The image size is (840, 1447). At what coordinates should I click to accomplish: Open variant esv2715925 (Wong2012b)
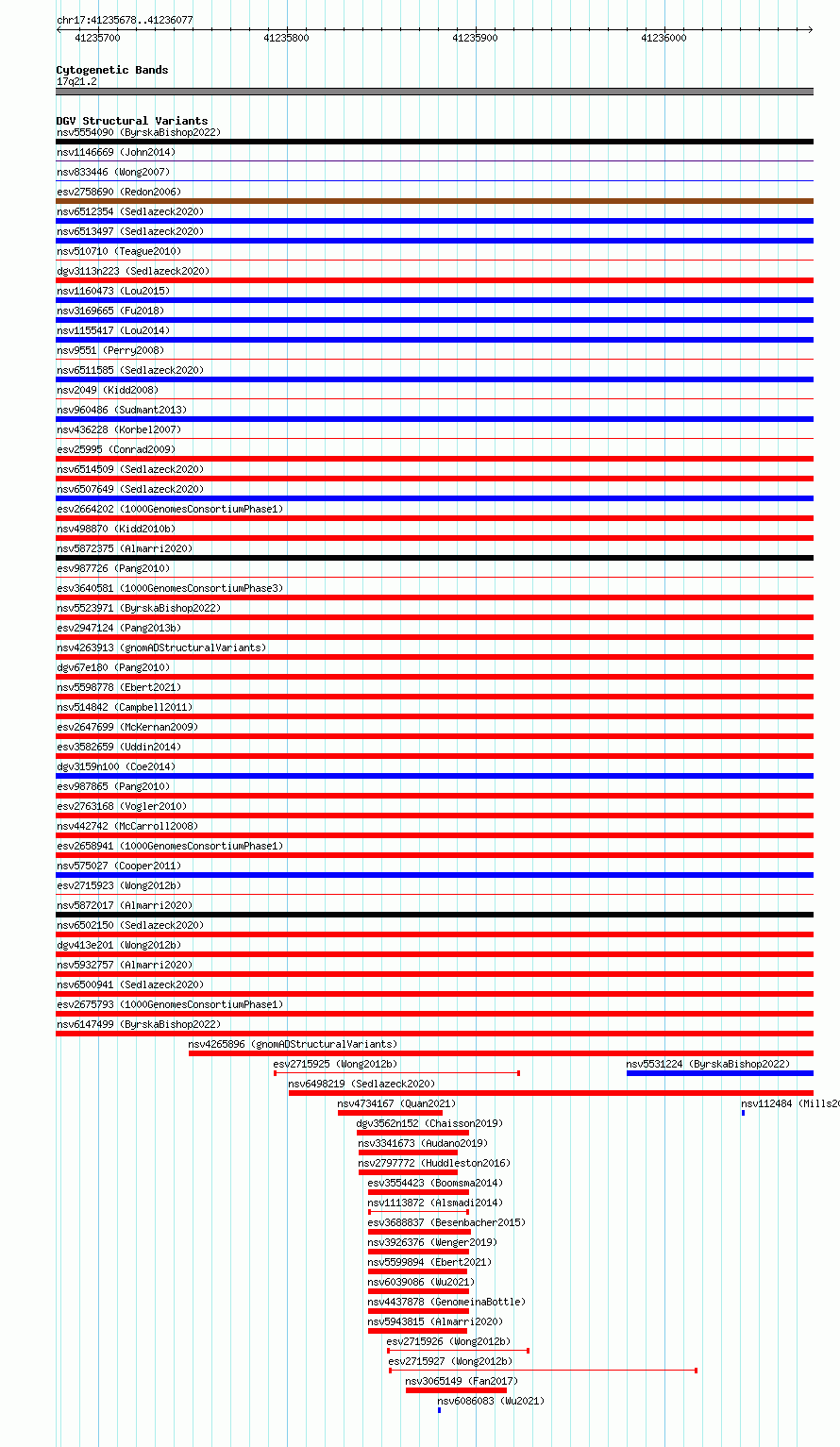(x=336, y=1064)
